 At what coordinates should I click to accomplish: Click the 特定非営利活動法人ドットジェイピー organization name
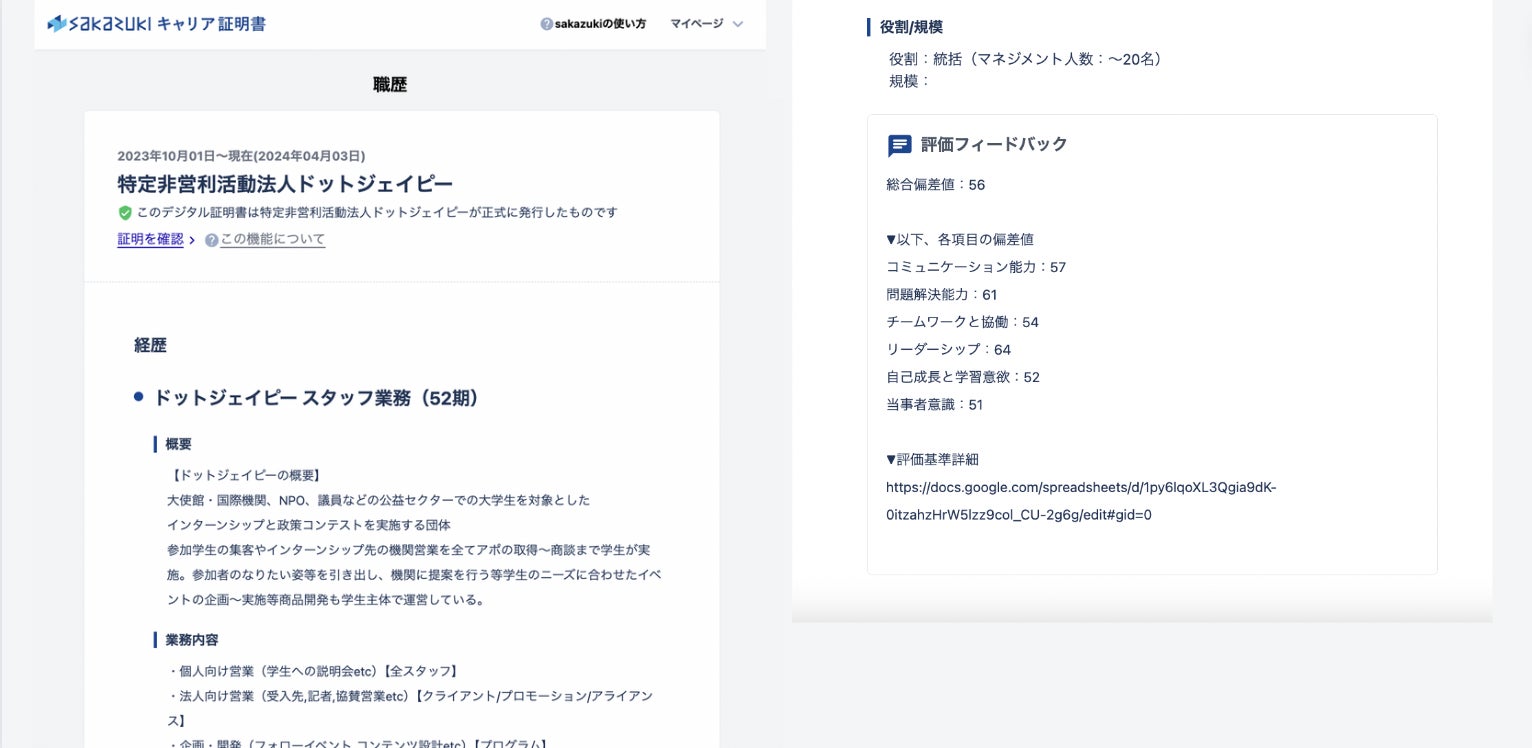[x=285, y=184]
